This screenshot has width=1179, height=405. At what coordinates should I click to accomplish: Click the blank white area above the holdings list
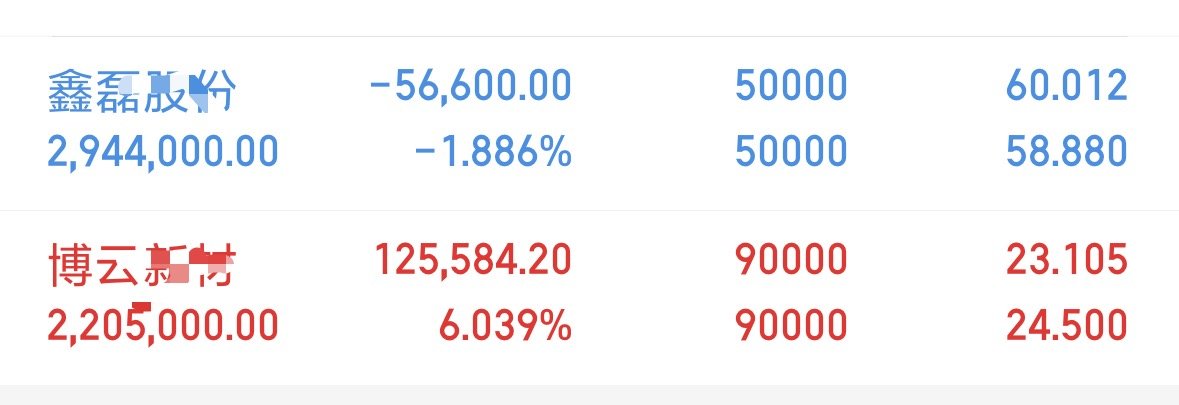coord(590,17)
